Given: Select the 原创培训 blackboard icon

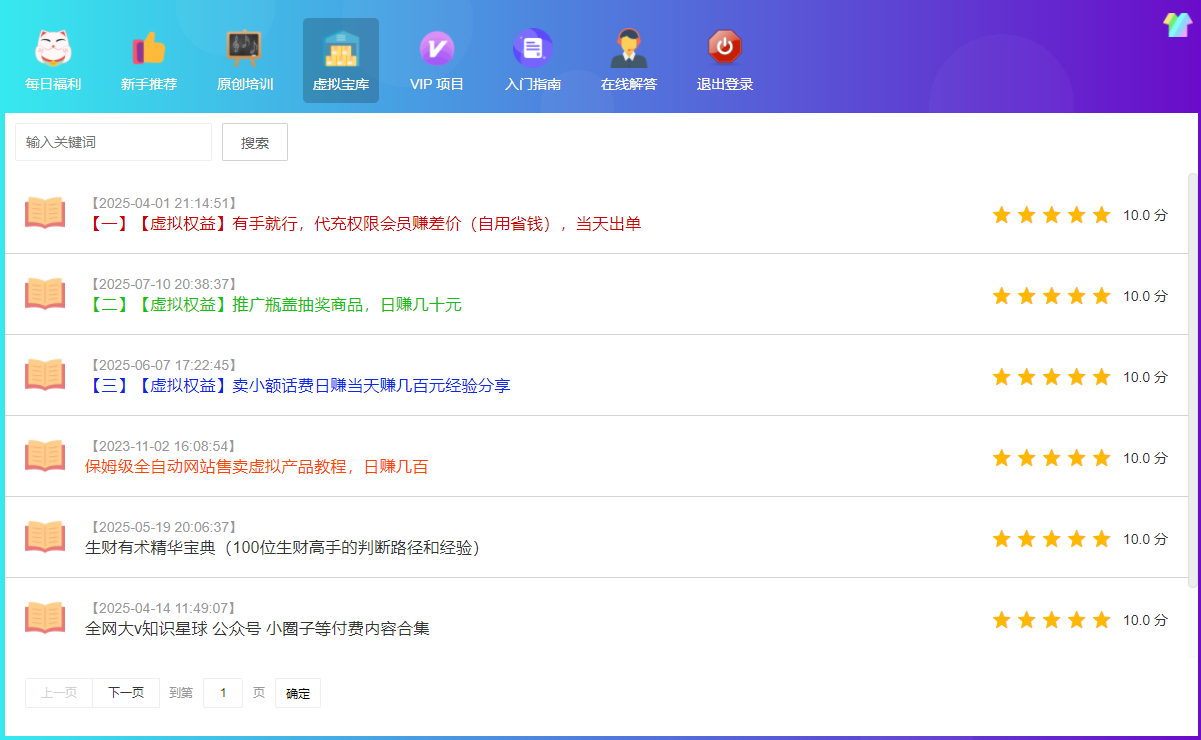Looking at the screenshot, I should point(244,48).
